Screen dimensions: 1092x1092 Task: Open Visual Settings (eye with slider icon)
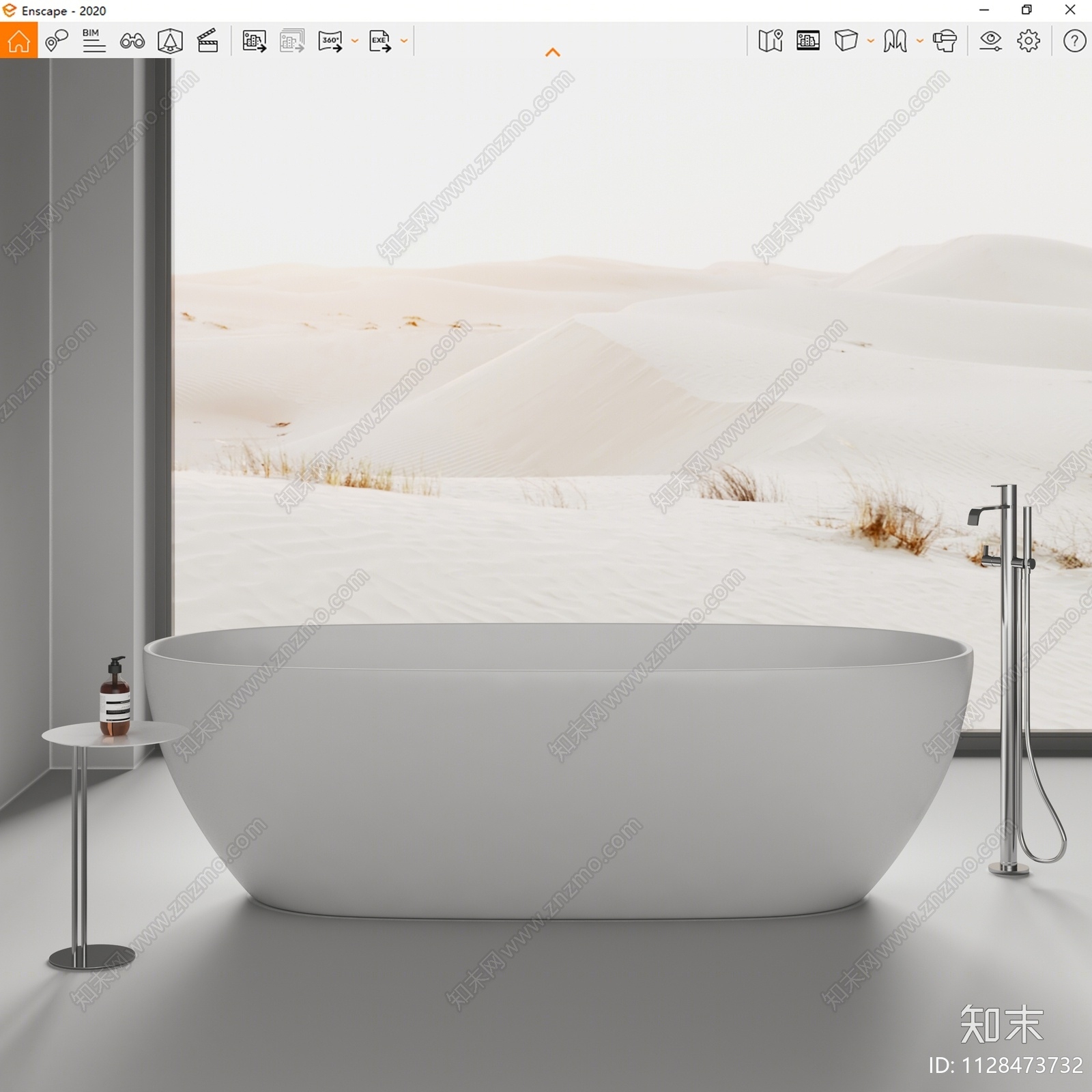click(990, 41)
